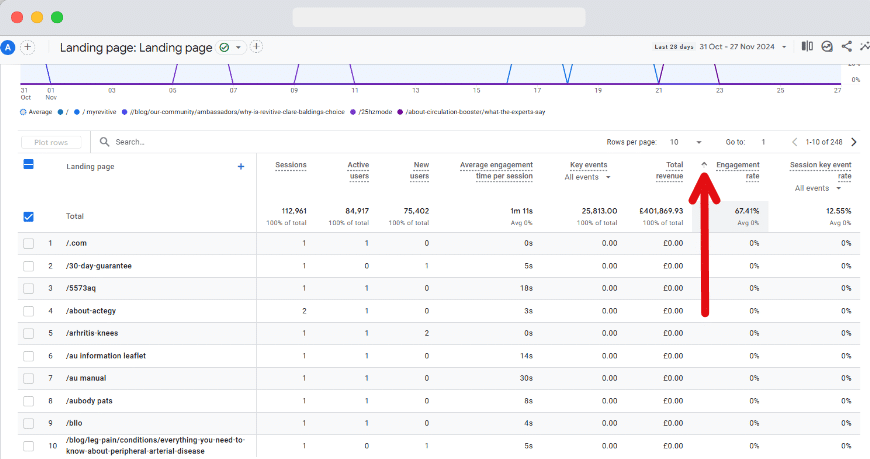Toggle the Average legend circle
The width and height of the screenshot is (870, 459).
click(23, 112)
